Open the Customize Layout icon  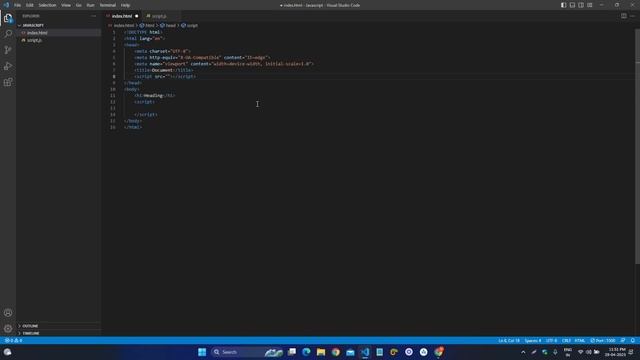590,5
